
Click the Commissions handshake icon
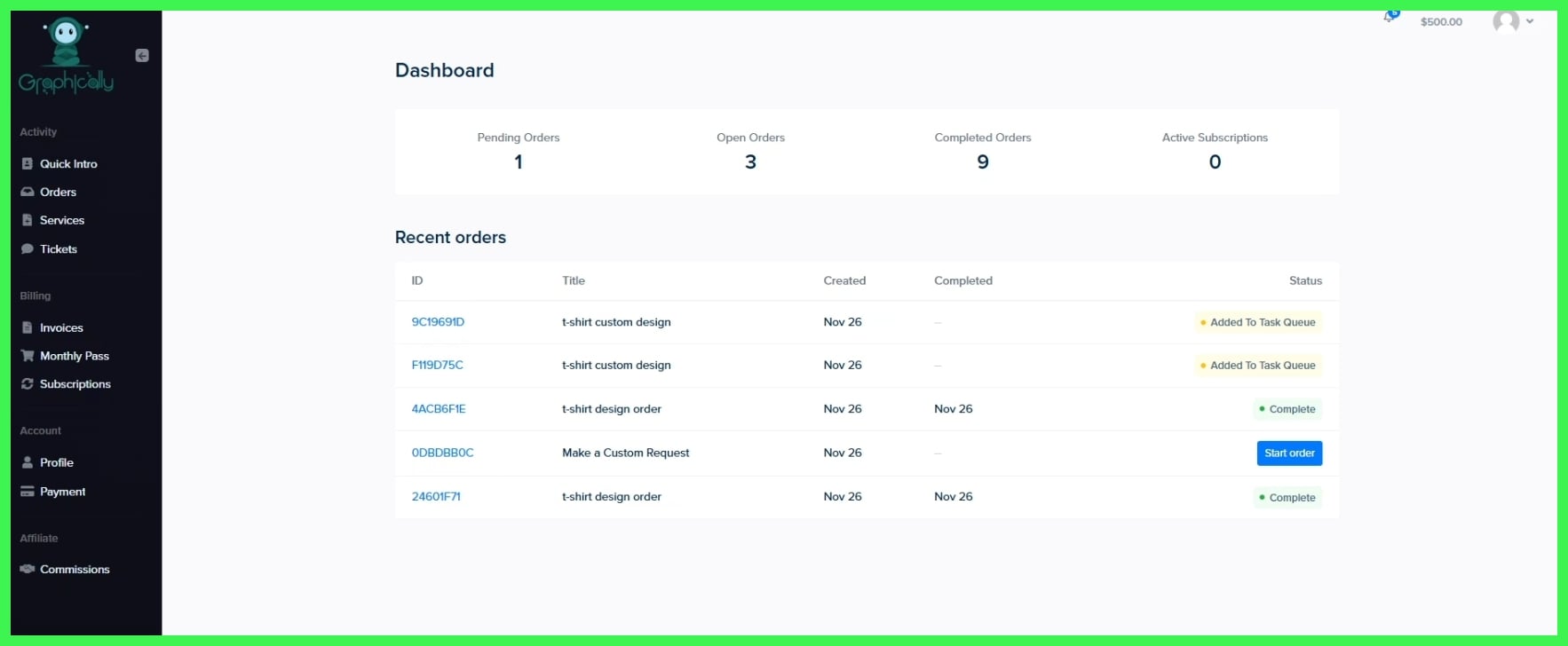(x=28, y=570)
